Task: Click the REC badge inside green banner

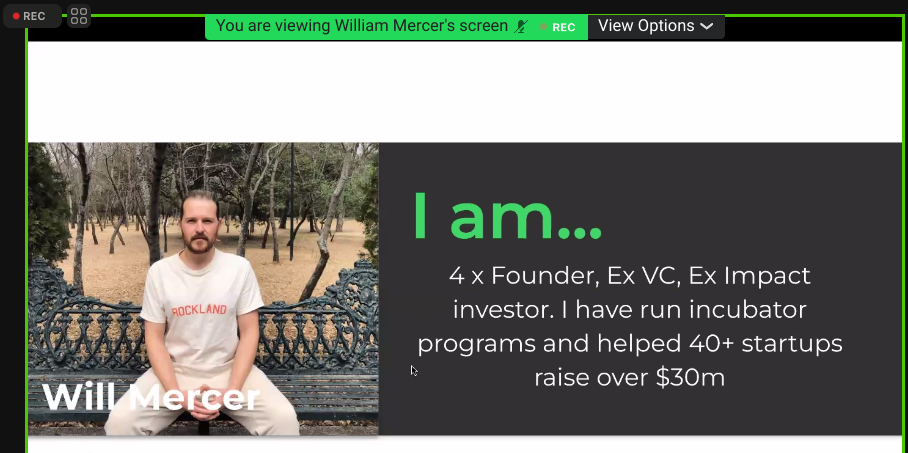Action: point(558,27)
